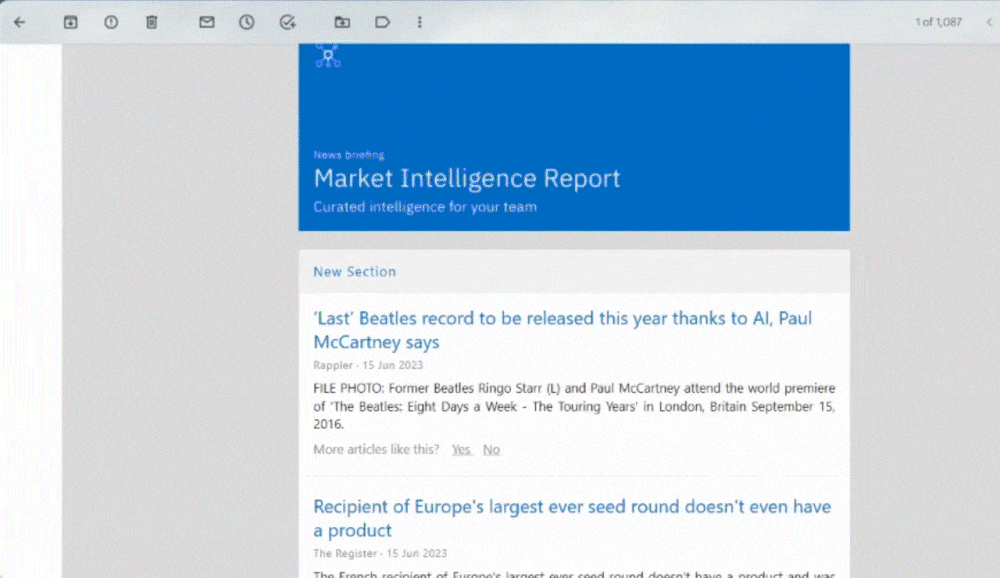Screen dimensions: 1000x578
Task: Open the 'Last' Beatles record article
Action: click(562, 330)
